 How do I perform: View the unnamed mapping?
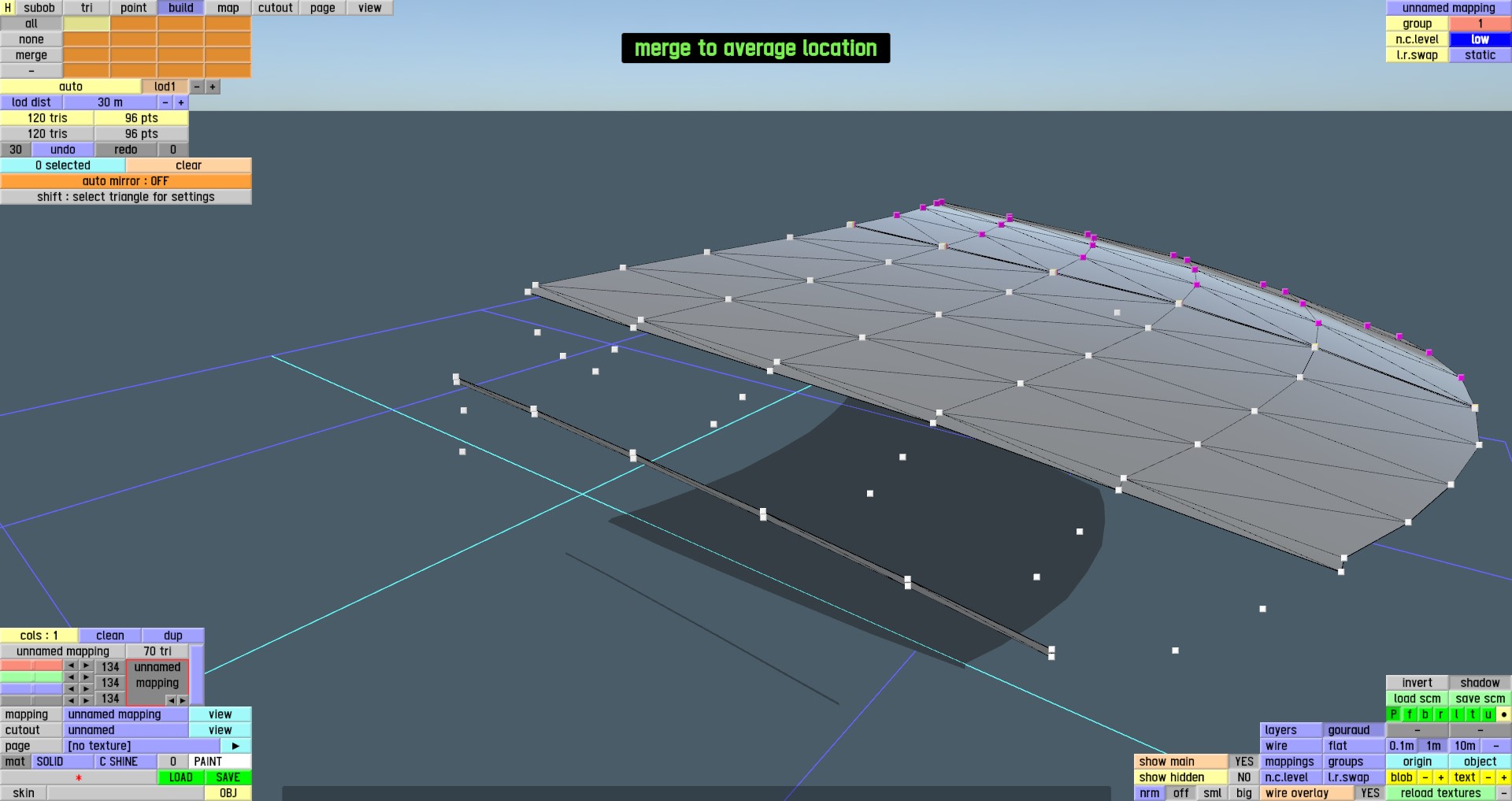pyautogui.click(x=220, y=714)
